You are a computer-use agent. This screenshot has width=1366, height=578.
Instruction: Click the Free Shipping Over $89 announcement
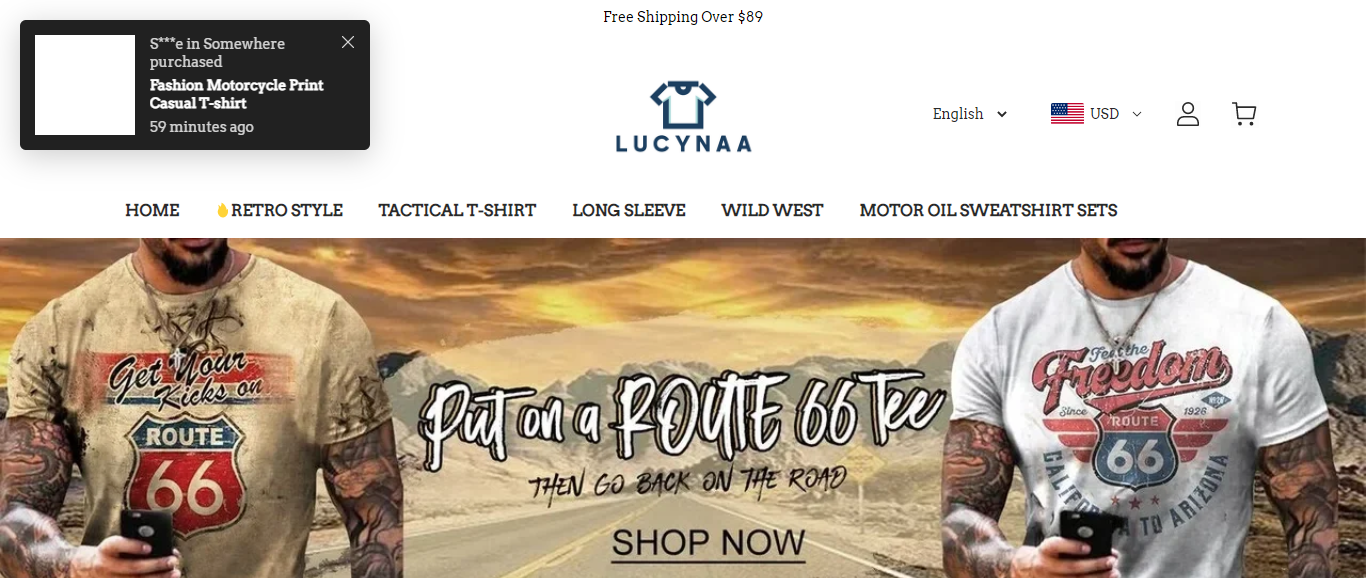click(683, 17)
